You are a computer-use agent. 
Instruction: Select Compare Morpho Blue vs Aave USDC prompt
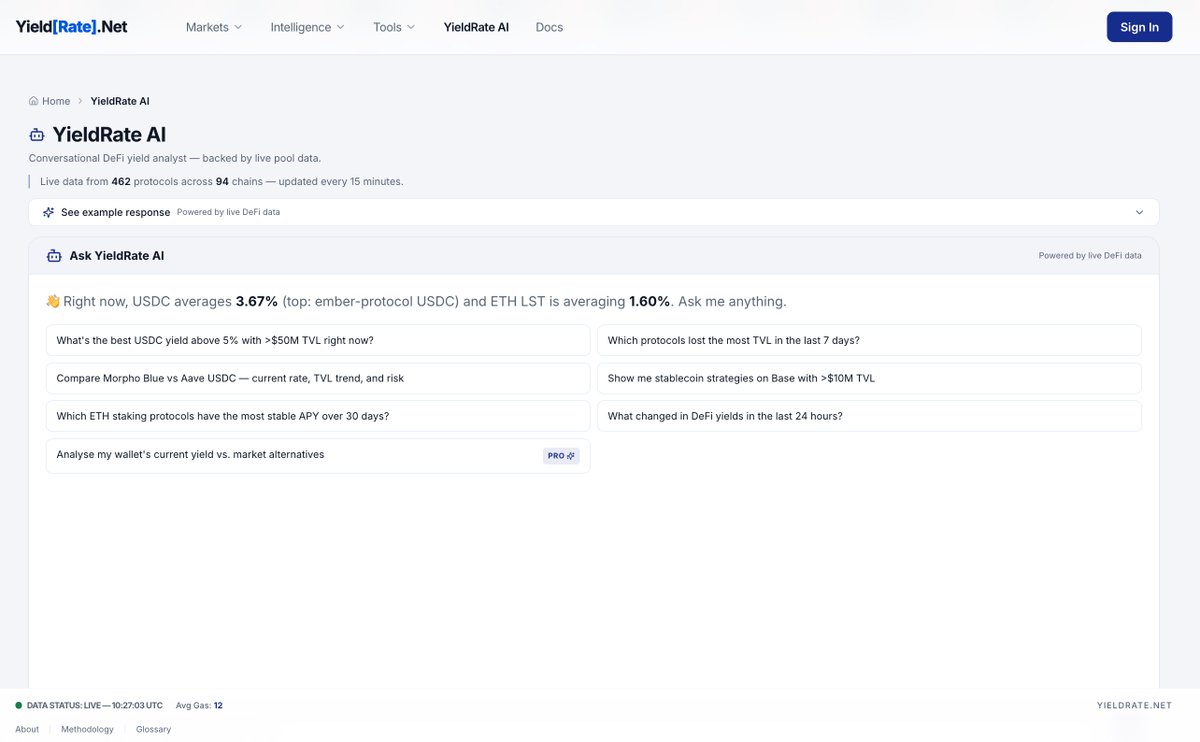click(318, 378)
